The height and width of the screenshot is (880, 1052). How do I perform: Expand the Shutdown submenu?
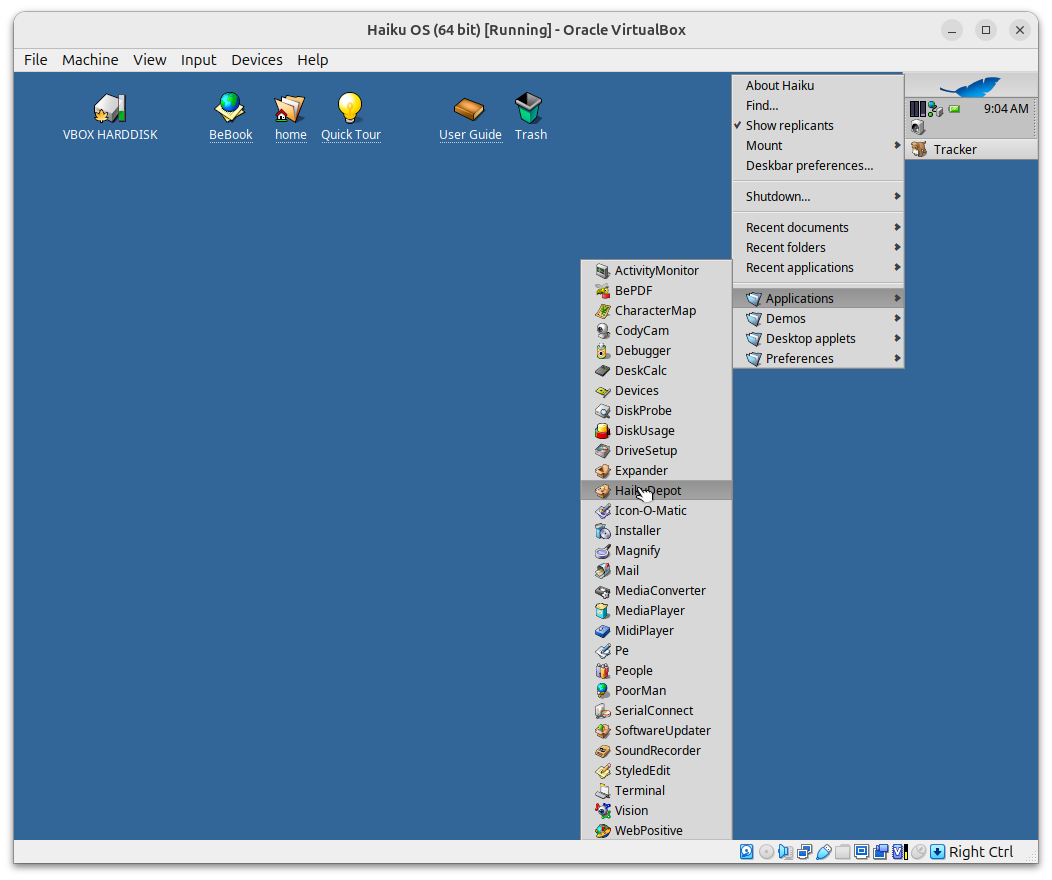click(x=818, y=197)
